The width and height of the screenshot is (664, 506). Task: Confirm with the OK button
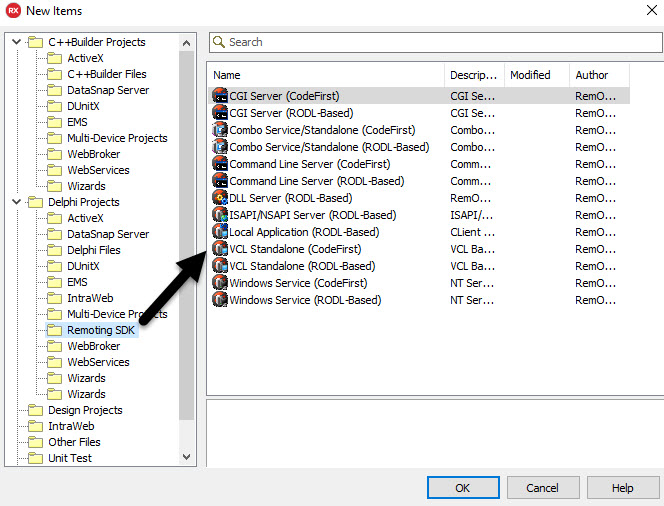click(x=463, y=488)
